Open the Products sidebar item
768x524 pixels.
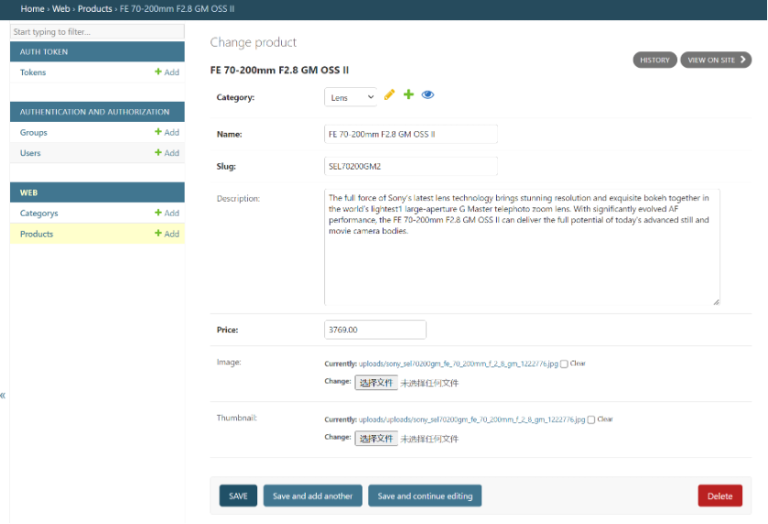(37, 234)
